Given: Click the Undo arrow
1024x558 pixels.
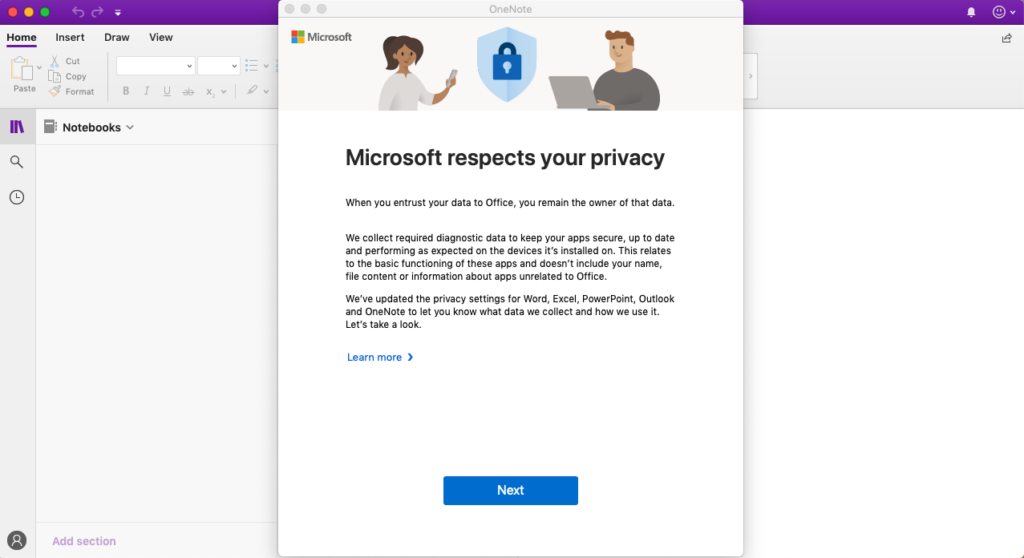Looking at the screenshot, I should tap(78, 12).
